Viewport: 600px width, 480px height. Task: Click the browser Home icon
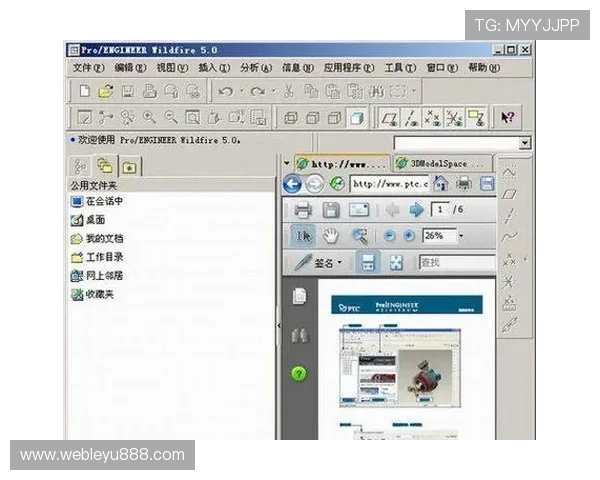click(440, 184)
